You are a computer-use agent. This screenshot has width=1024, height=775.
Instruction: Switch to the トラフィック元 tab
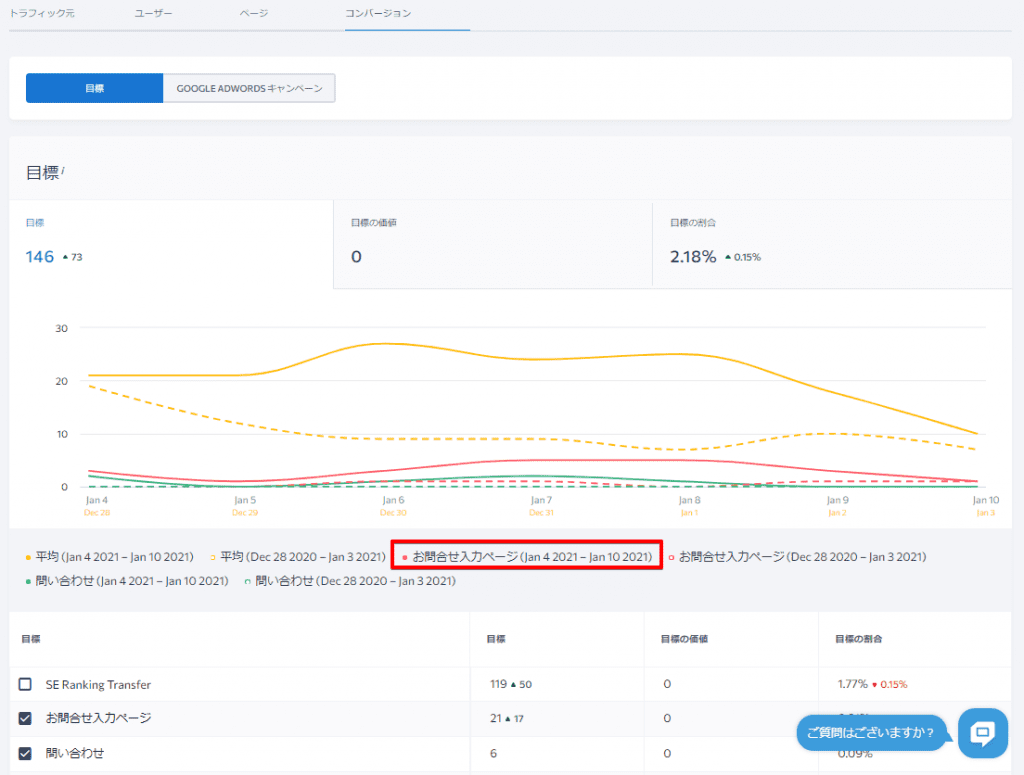[x=42, y=14]
